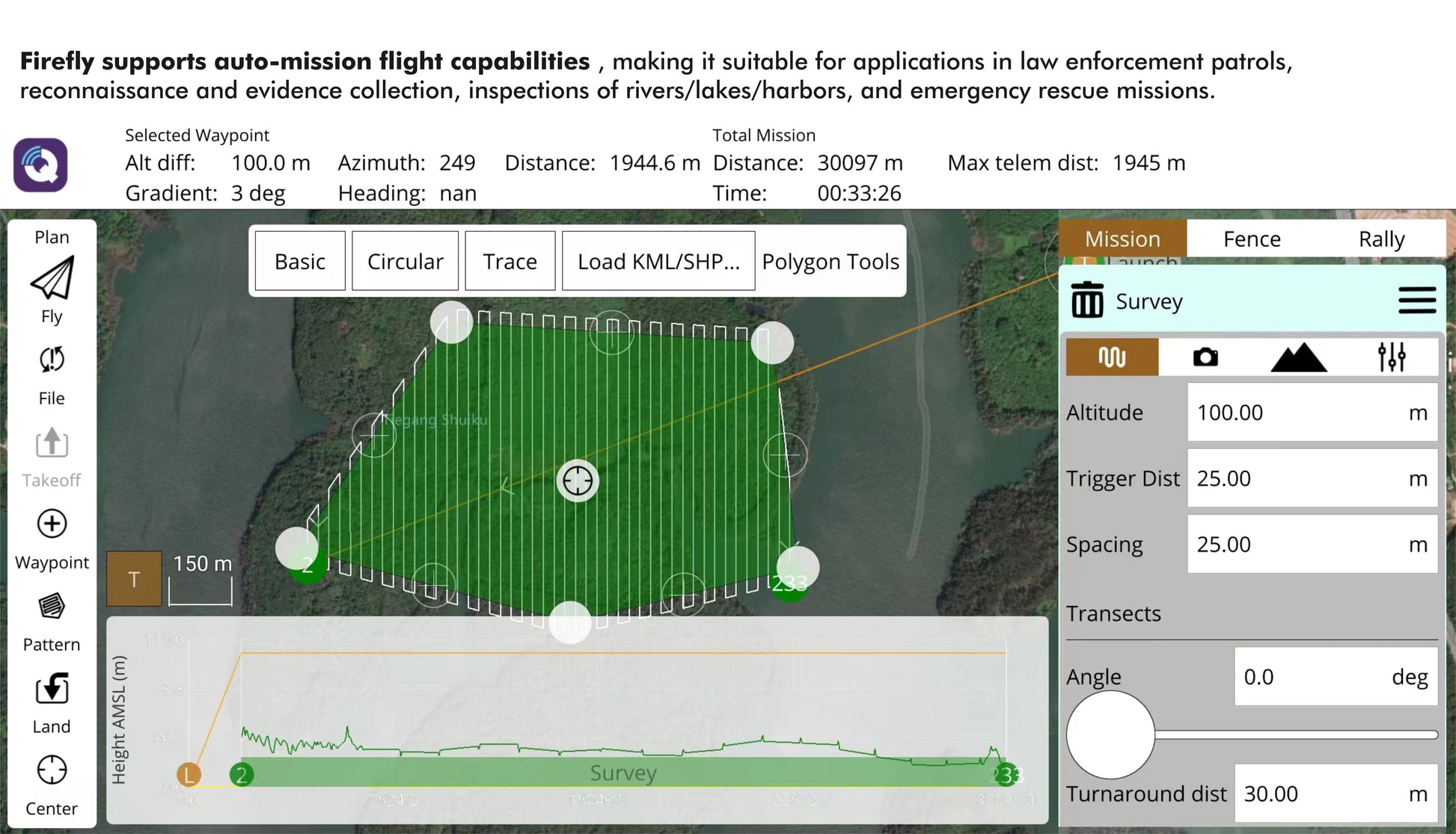1456x834 pixels.
Task: Choose the Circular polygon button
Action: point(405,261)
